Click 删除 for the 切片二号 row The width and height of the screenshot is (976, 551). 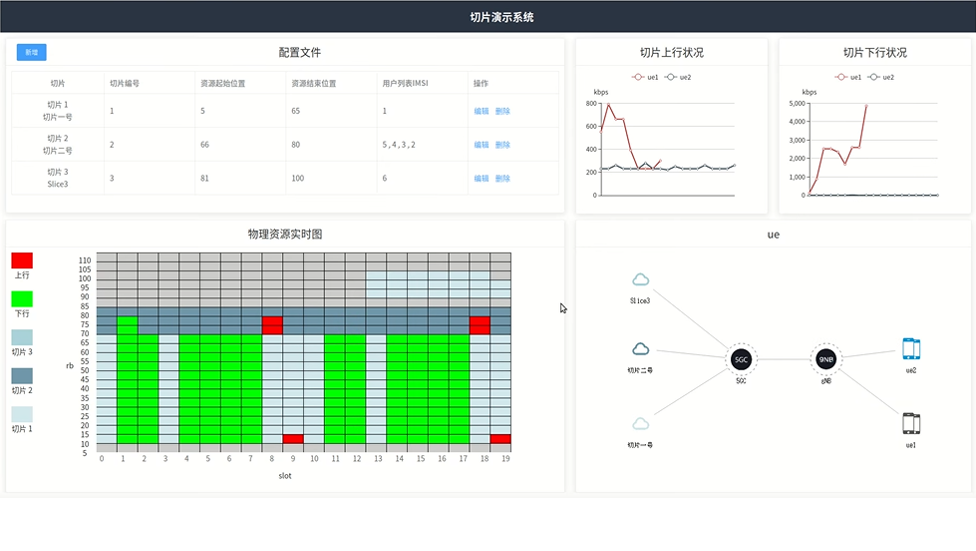(503, 145)
